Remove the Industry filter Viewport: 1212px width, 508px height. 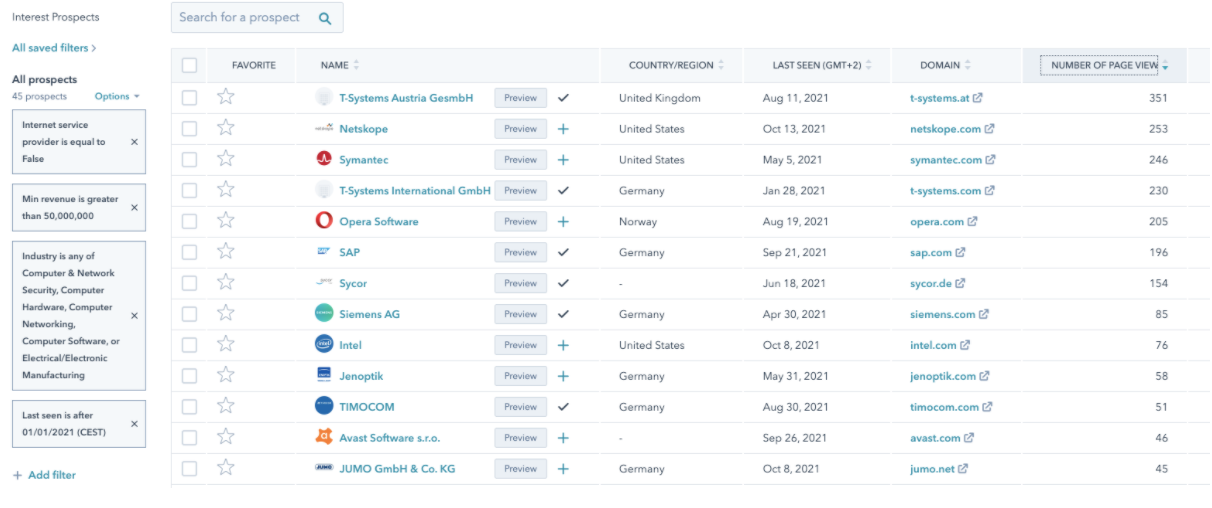[134, 316]
